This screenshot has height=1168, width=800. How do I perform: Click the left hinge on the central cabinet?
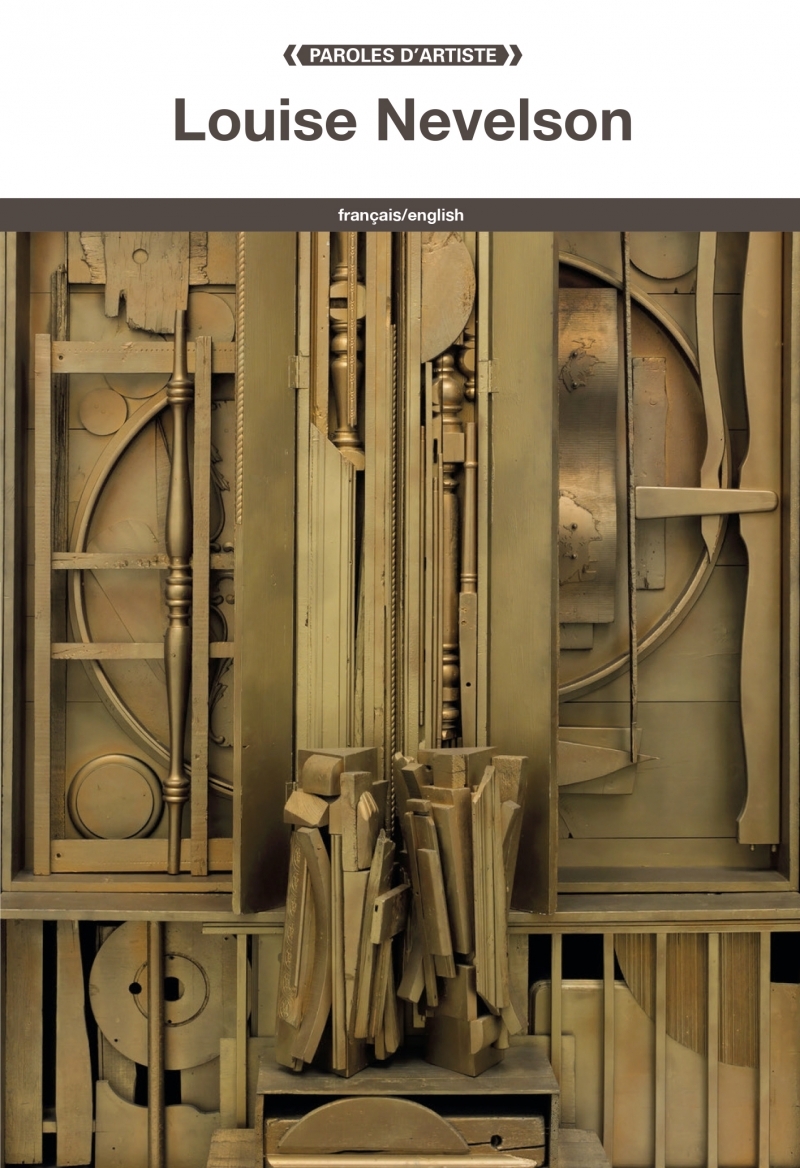coord(297,372)
